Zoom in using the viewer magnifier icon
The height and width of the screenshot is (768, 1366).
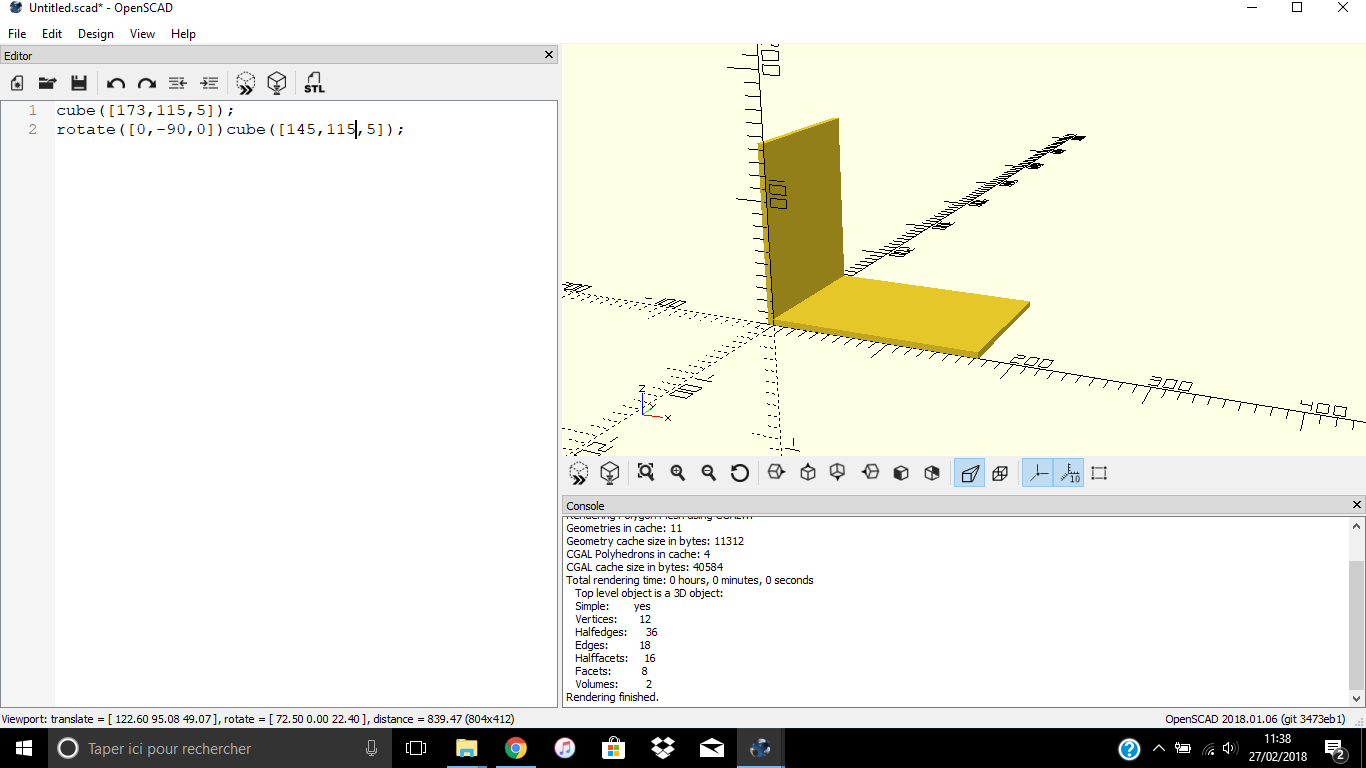pos(677,473)
